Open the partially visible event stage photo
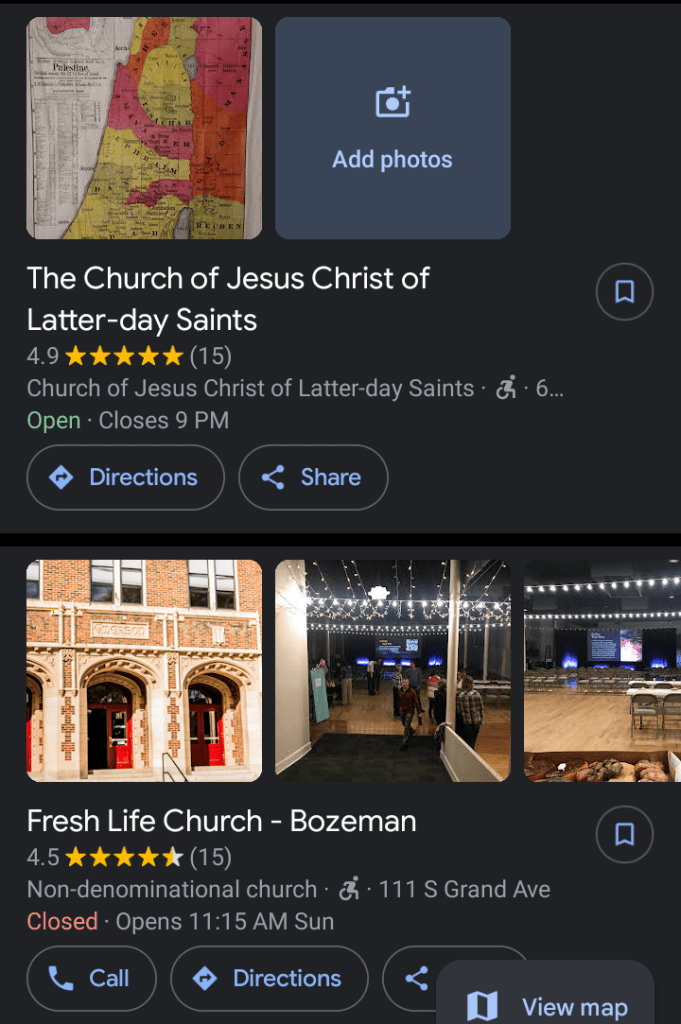The width and height of the screenshot is (681, 1024). [x=602, y=670]
